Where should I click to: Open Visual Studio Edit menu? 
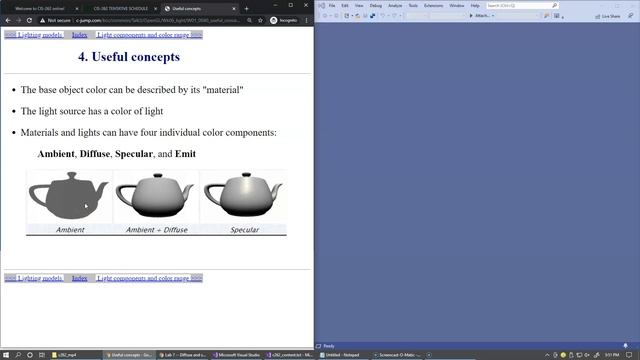pos(345,6)
